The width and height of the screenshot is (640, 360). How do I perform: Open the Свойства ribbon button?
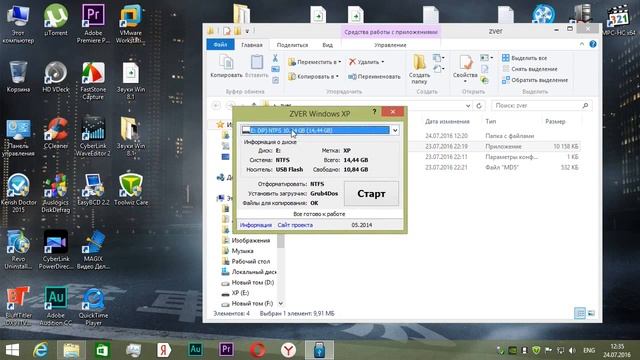(x=465, y=69)
